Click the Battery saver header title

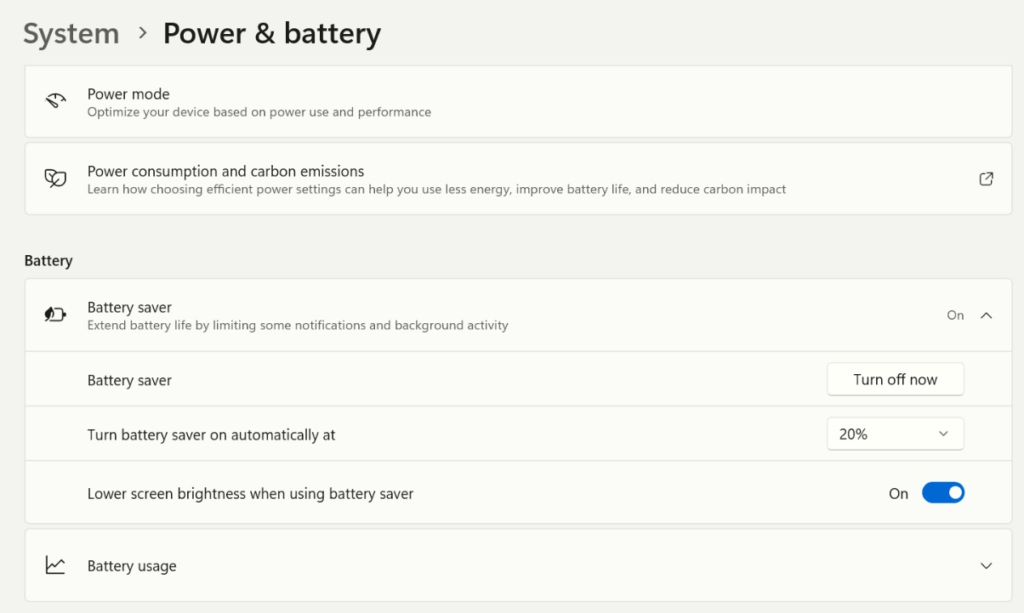[x=129, y=307]
